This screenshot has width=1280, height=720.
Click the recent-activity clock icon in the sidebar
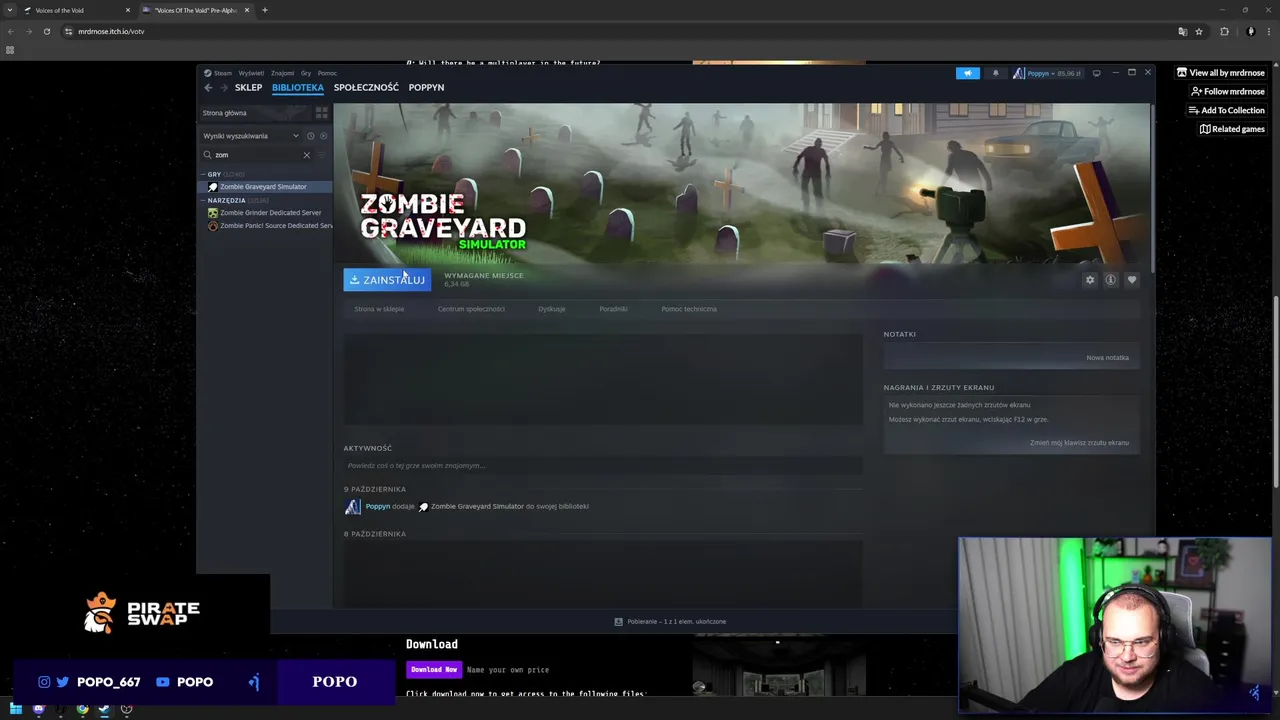pos(310,136)
